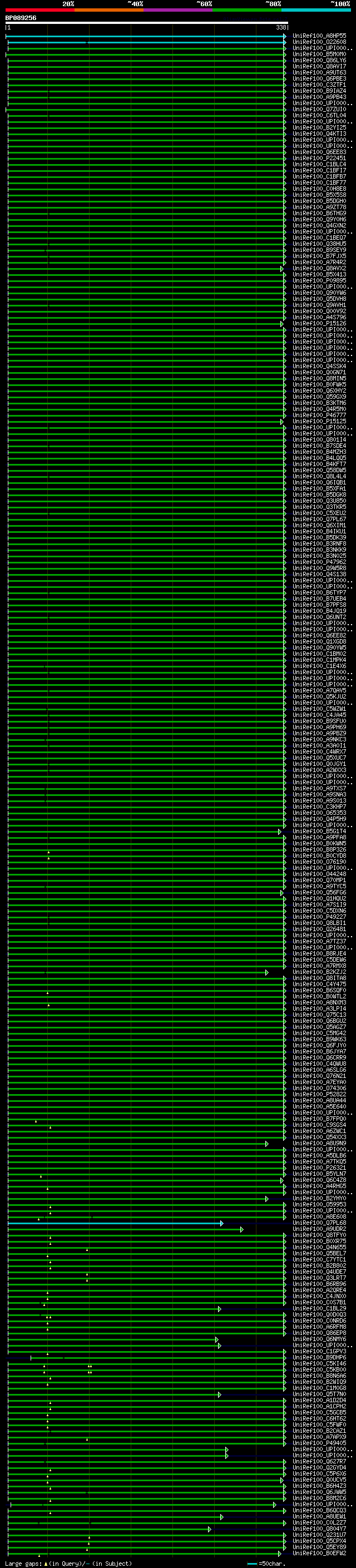Click the UniRef100_C1BL29 label
356x1568 pixels.
click(x=319, y=1308)
